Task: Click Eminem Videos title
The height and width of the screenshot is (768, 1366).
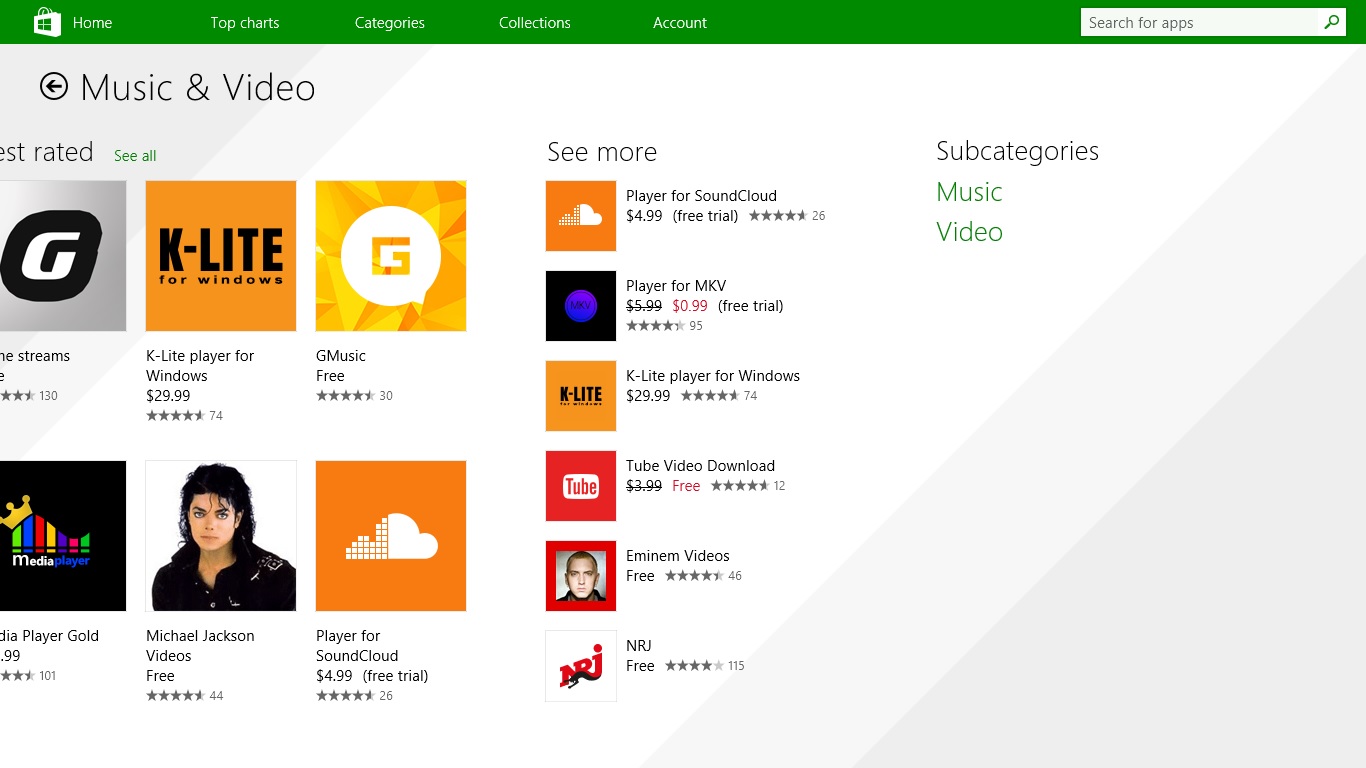Action: 678,556
